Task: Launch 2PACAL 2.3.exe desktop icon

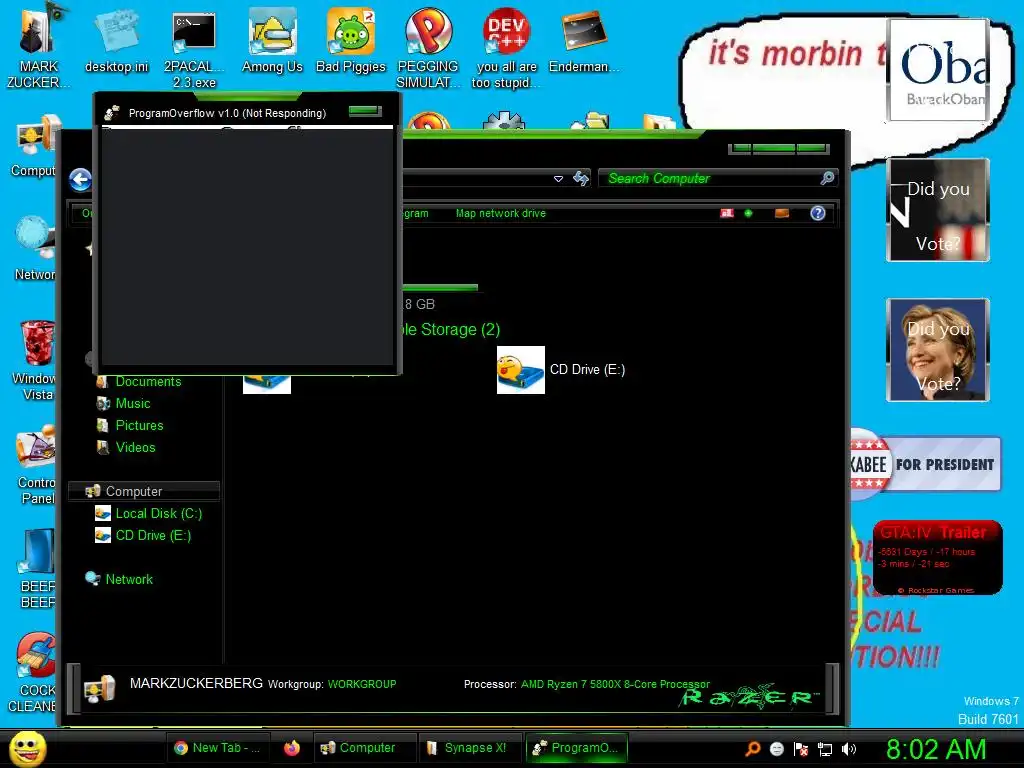Action: [x=194, y=49]
